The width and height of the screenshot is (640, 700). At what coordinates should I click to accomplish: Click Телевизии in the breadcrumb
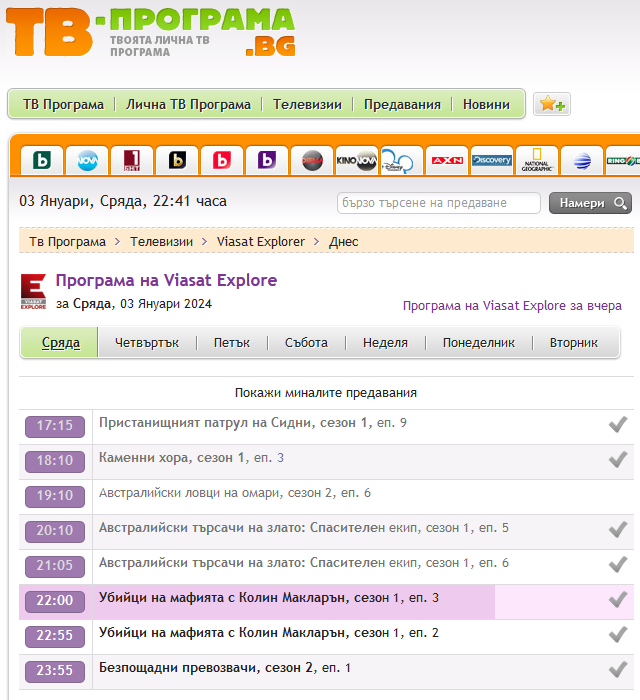(162, 242)
